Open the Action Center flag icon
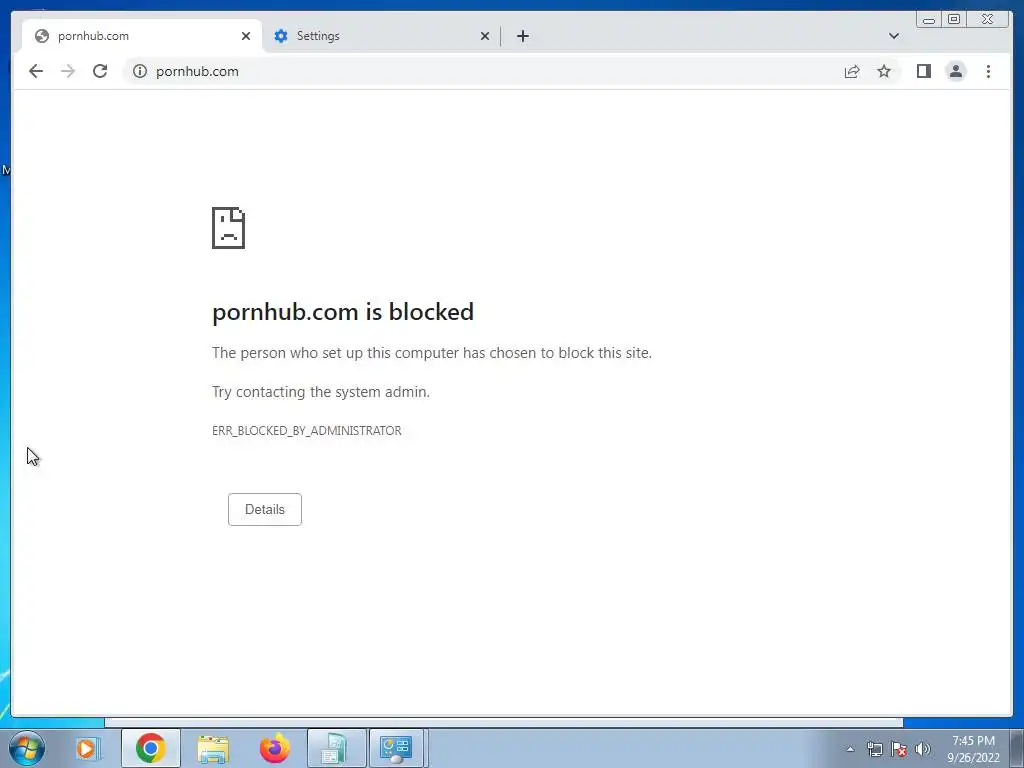The width and height of the screenshot is (1024, 768). click(x=899, y=749)
